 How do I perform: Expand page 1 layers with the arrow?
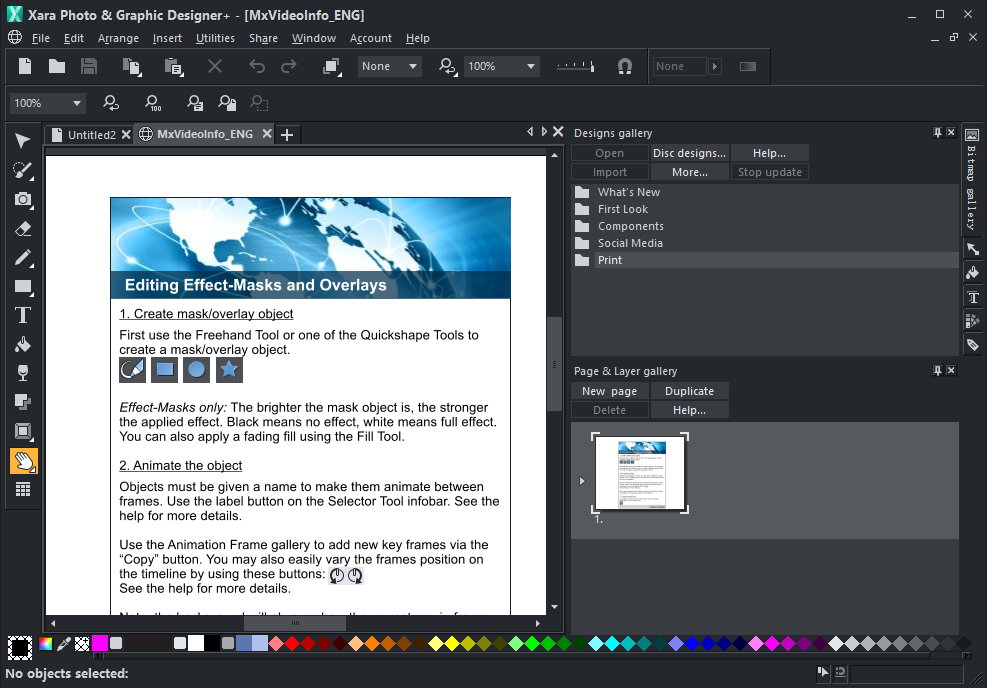coord(583,481)
